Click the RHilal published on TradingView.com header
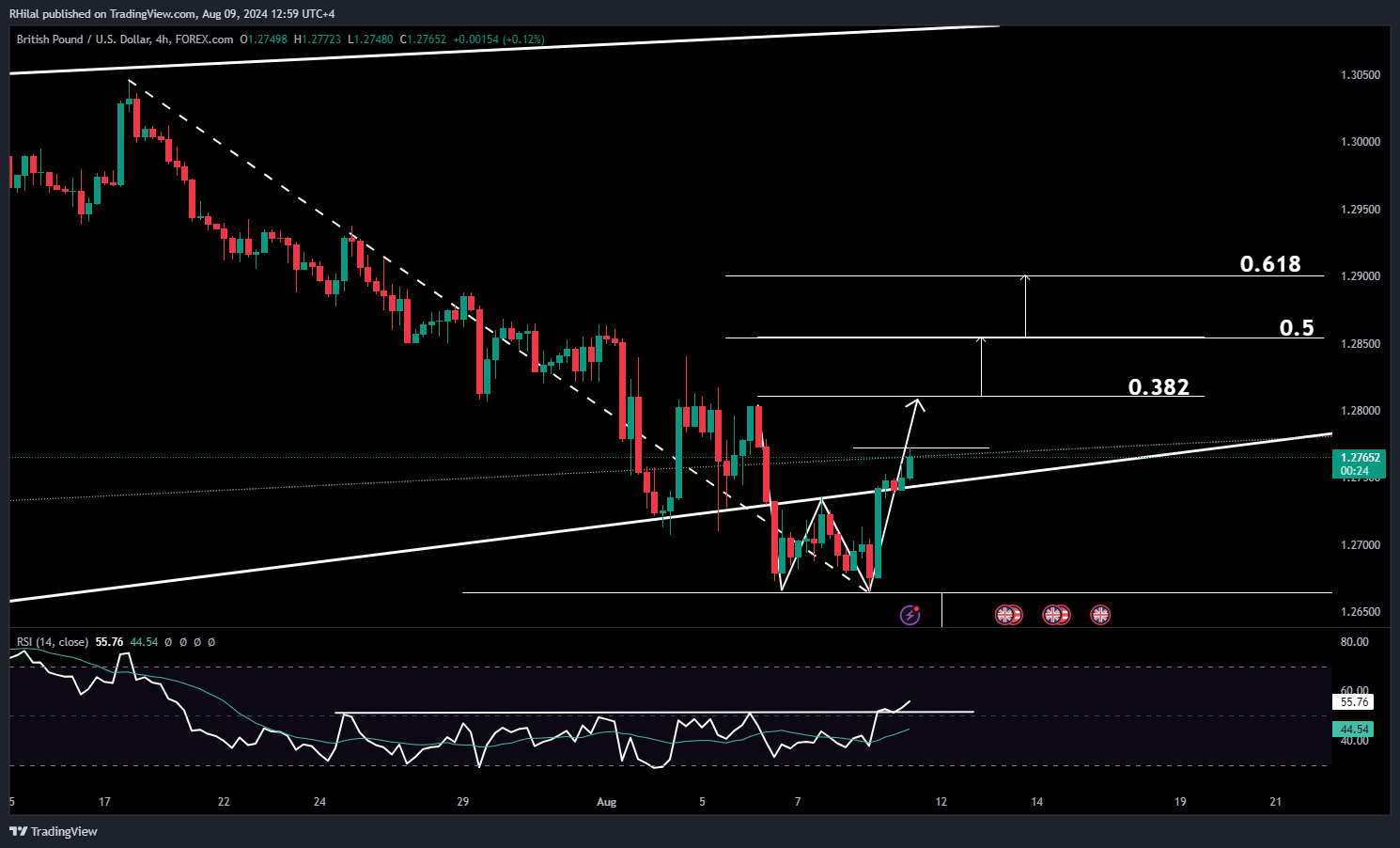The width and height of the screenshot is (1400, 848). pos(172,13)
